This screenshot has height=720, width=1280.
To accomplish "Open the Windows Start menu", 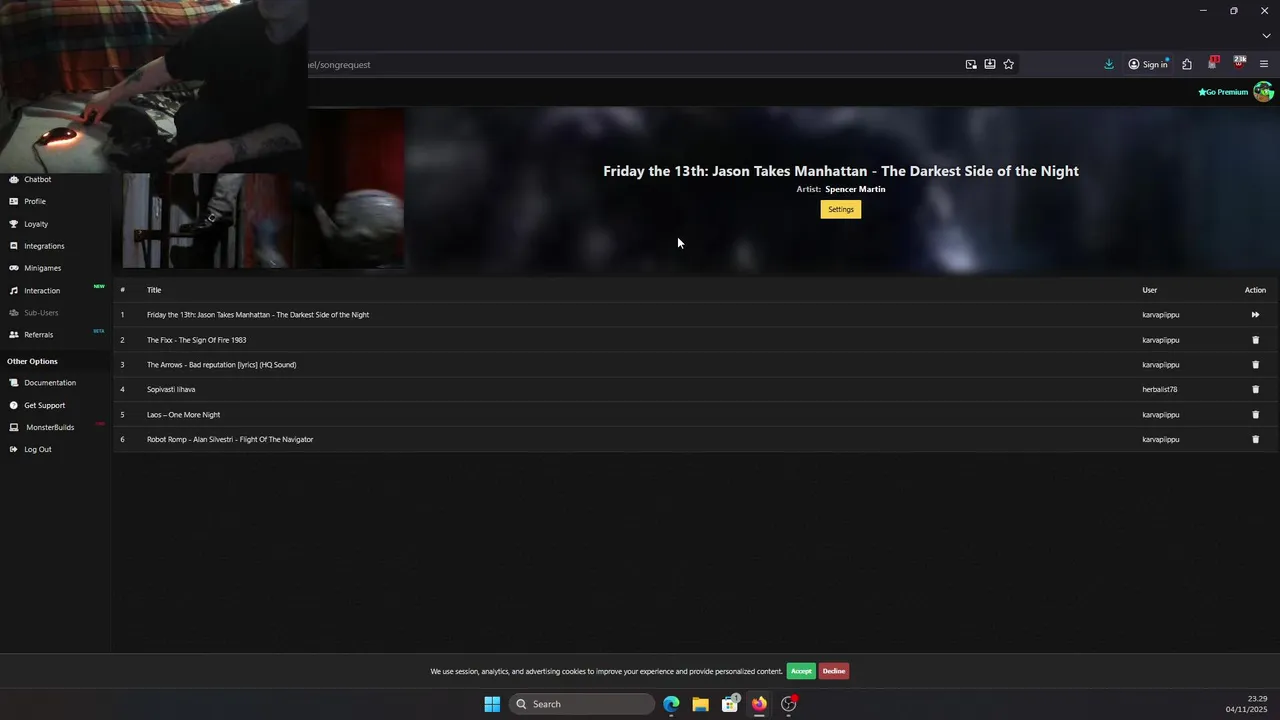I will coord(492,704).
